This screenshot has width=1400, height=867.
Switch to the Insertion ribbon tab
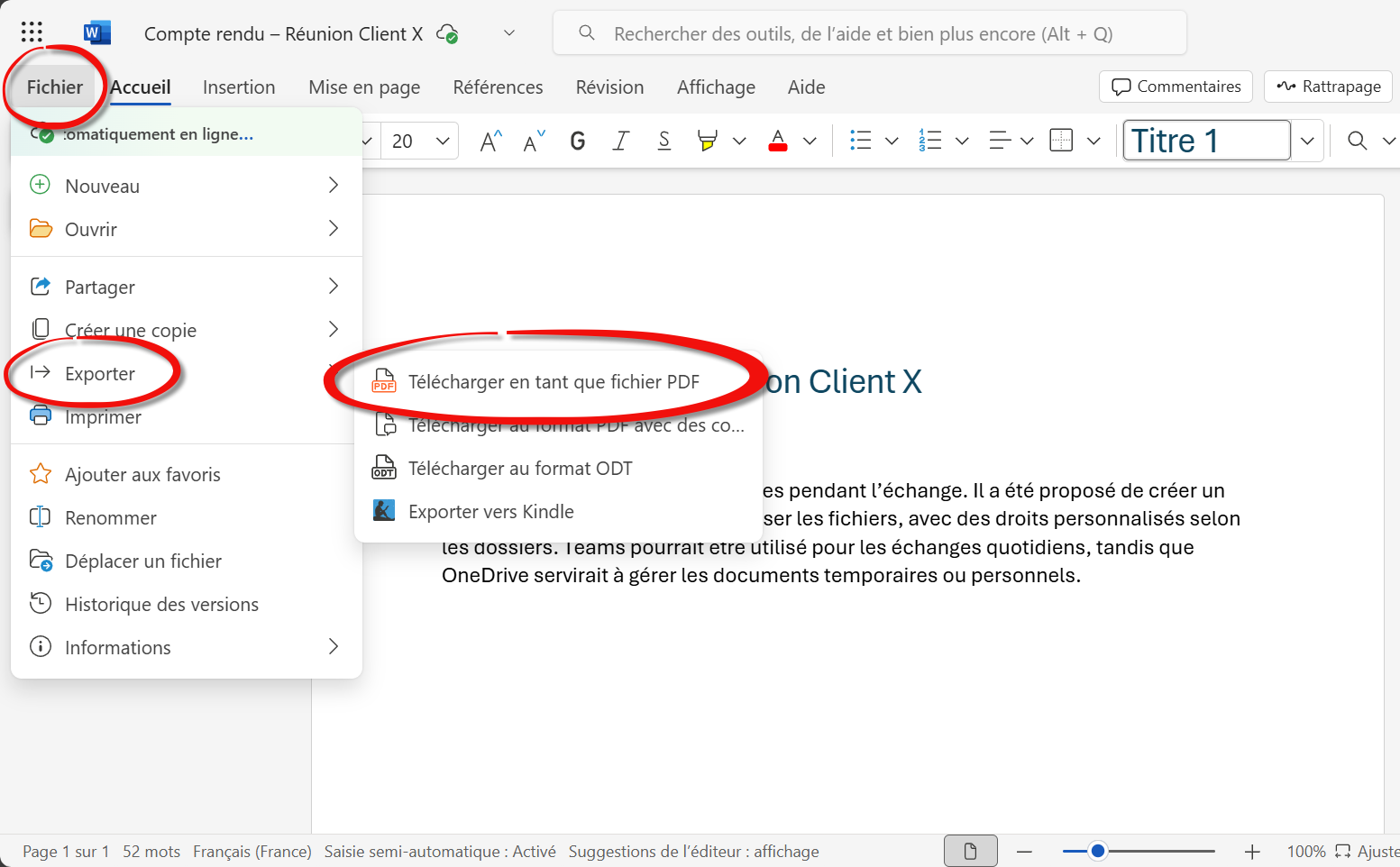239,87
